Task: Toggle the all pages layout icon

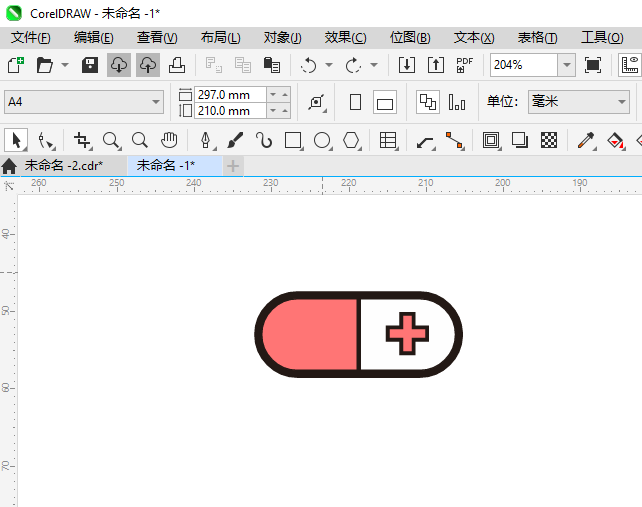Action: click(428, 102)
